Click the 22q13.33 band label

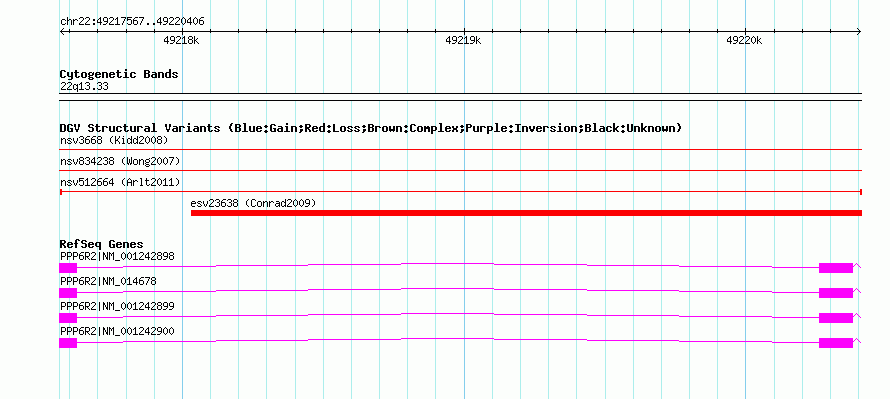84,87
